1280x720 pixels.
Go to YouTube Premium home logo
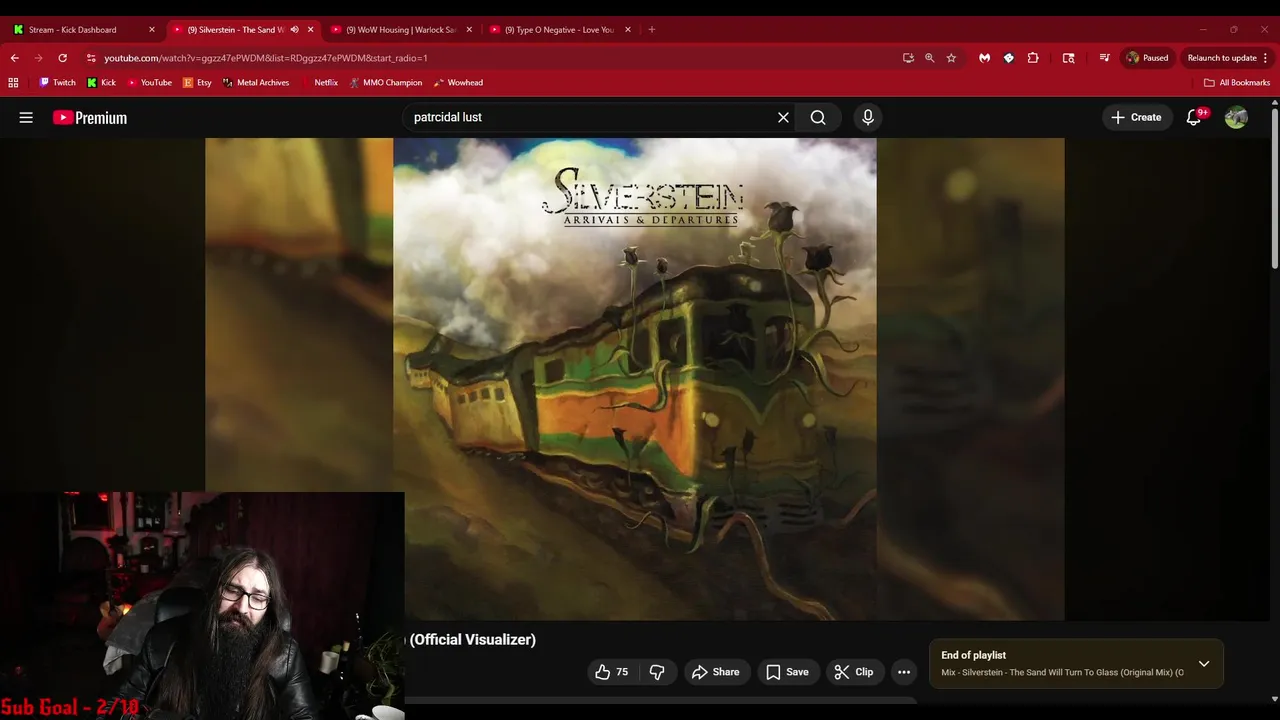click(90, 117)
